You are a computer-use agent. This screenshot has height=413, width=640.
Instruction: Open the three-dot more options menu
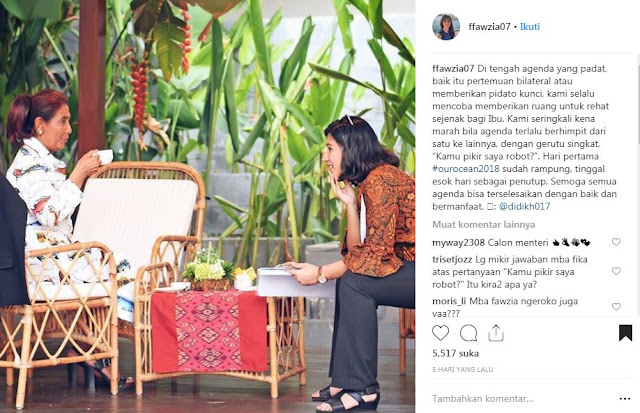pyautogui.click(x=625, y=399)
